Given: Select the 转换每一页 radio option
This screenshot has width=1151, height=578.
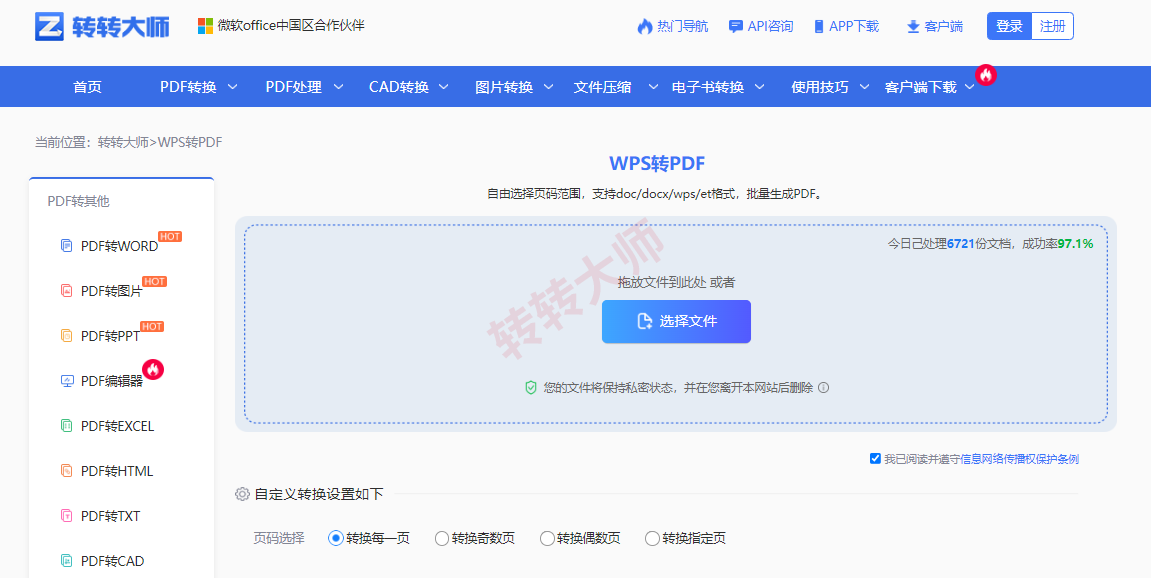Looking at the screenshot, I should click(x=335, y=538).
